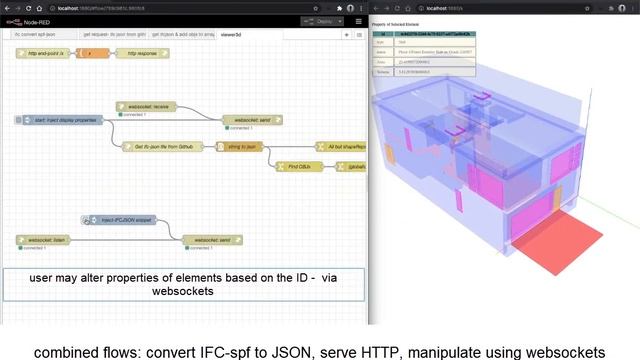Image resolution: width=640 pixels, height=360 pixels.
Task: Open profile avatar in 3D viewer browser window
Action: tap(622, 8)
